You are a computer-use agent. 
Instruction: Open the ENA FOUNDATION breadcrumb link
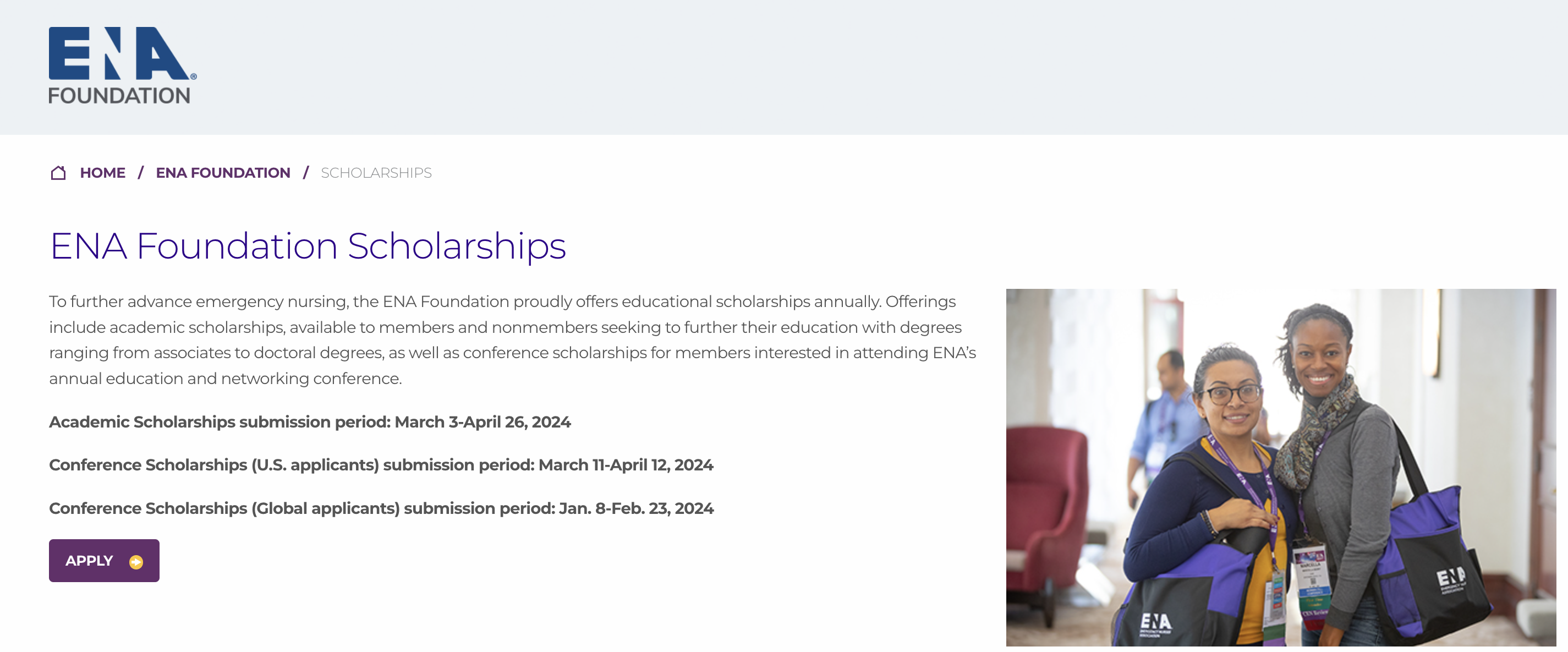tap(223, 173)
